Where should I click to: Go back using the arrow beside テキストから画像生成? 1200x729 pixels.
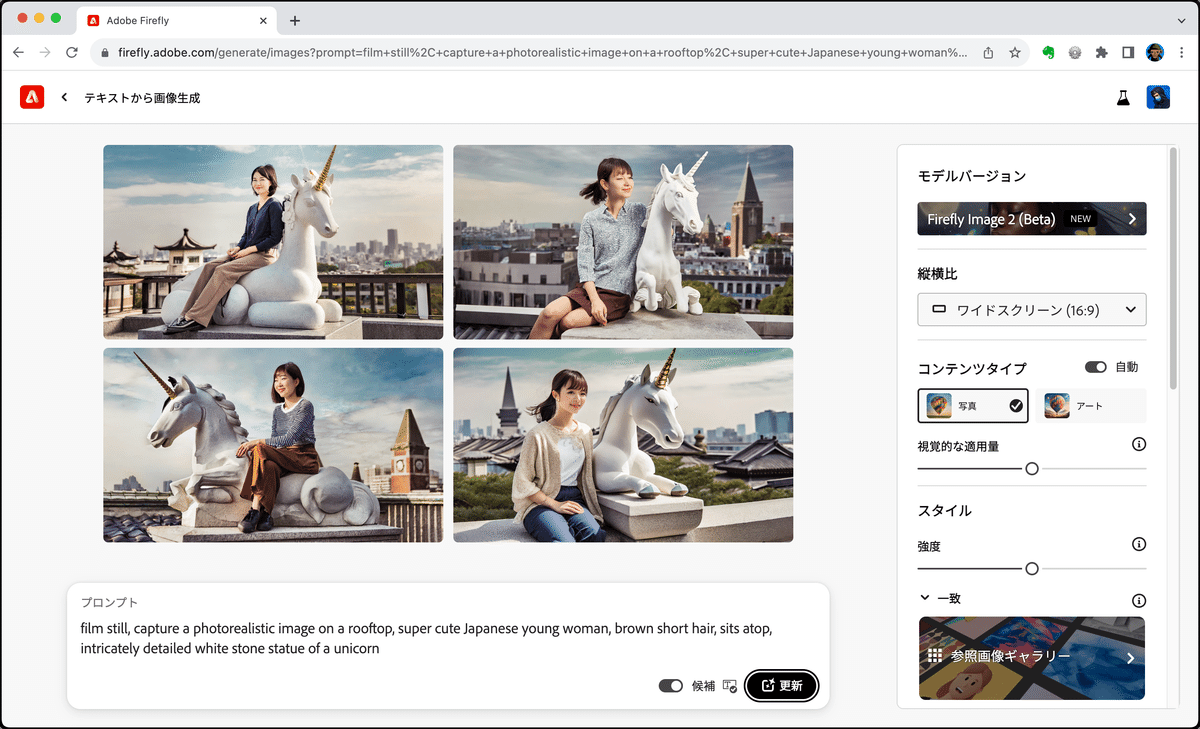point(65,97)
